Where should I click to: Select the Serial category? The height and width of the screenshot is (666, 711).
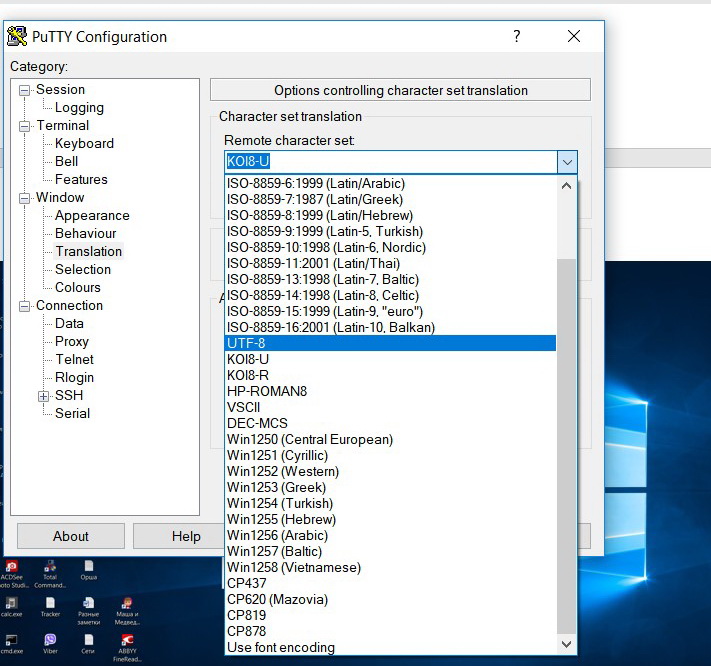(x=73, y=413)
